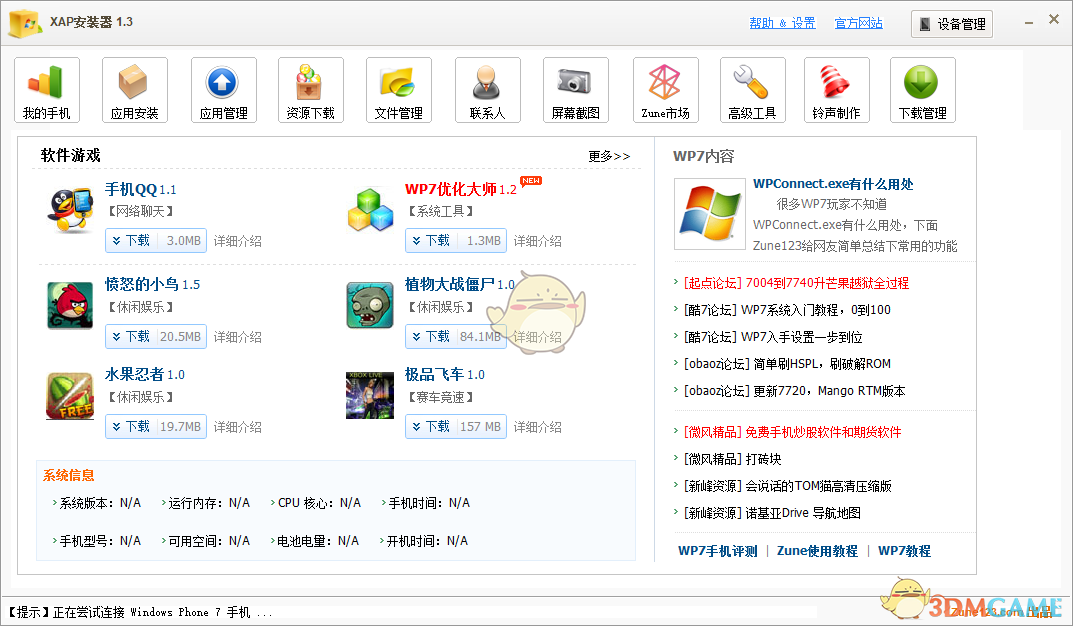The image size is (1073, 626).
Task: Download 极品飞车 157 MB
Action: click(x=456, y=427)
